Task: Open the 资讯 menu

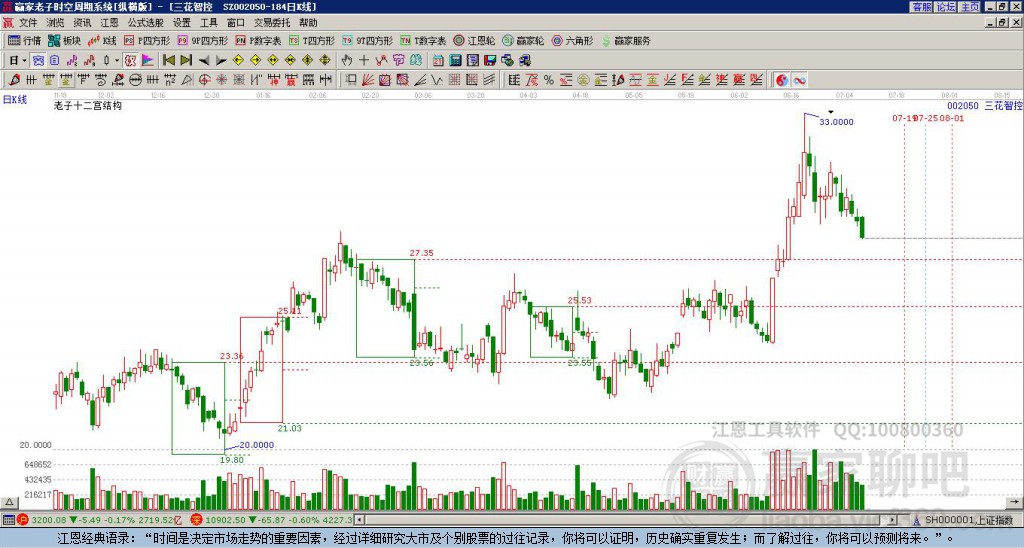Action: (82, 23)
